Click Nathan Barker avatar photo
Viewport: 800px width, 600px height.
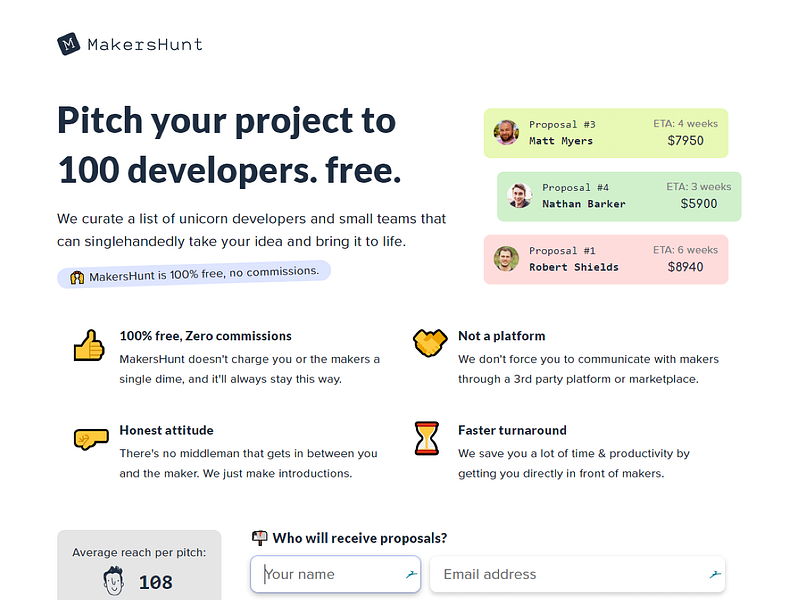[x=519, y=196]
